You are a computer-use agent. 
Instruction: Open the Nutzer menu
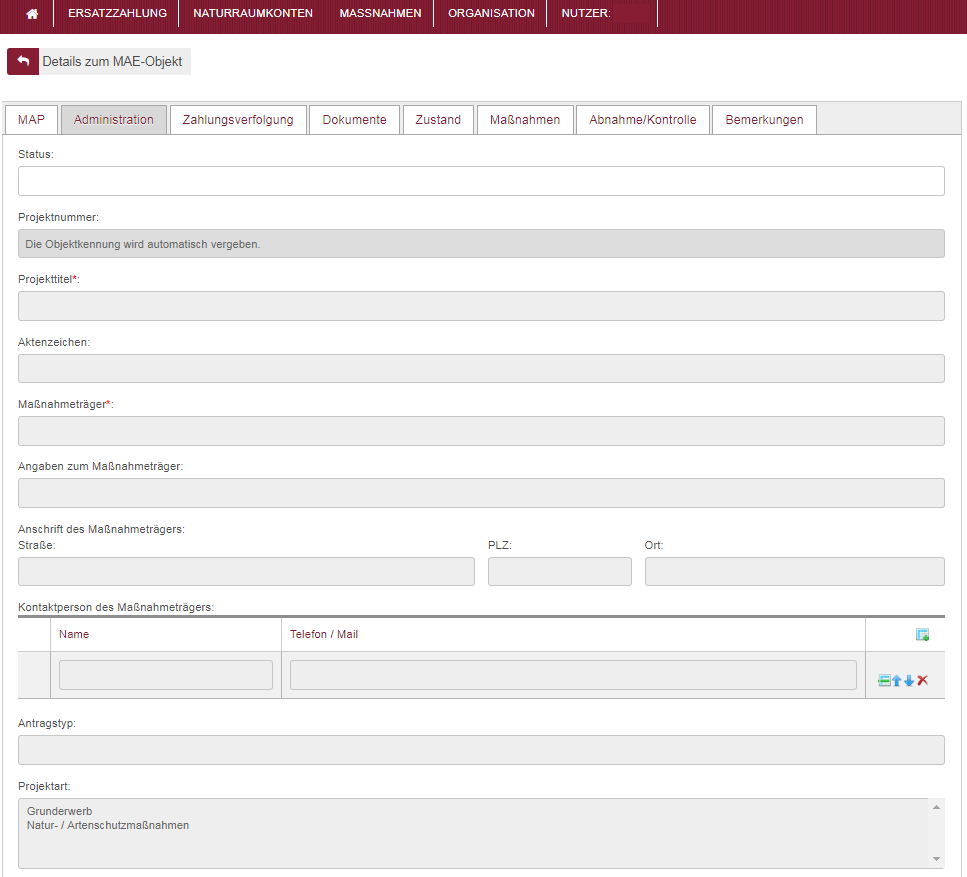point(586,14)
